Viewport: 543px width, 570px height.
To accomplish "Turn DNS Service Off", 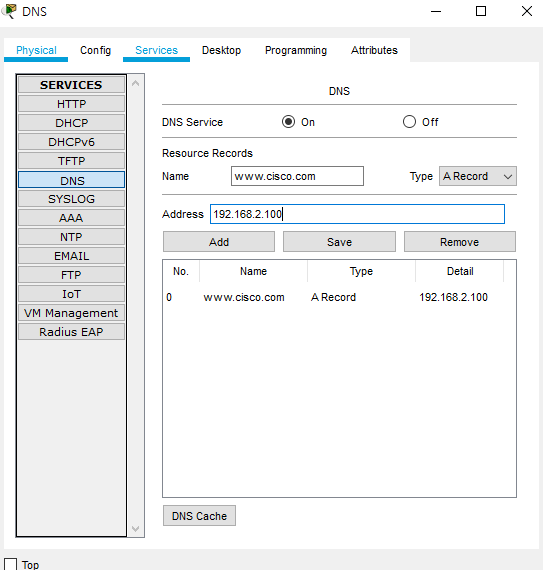I will [409, 122].
